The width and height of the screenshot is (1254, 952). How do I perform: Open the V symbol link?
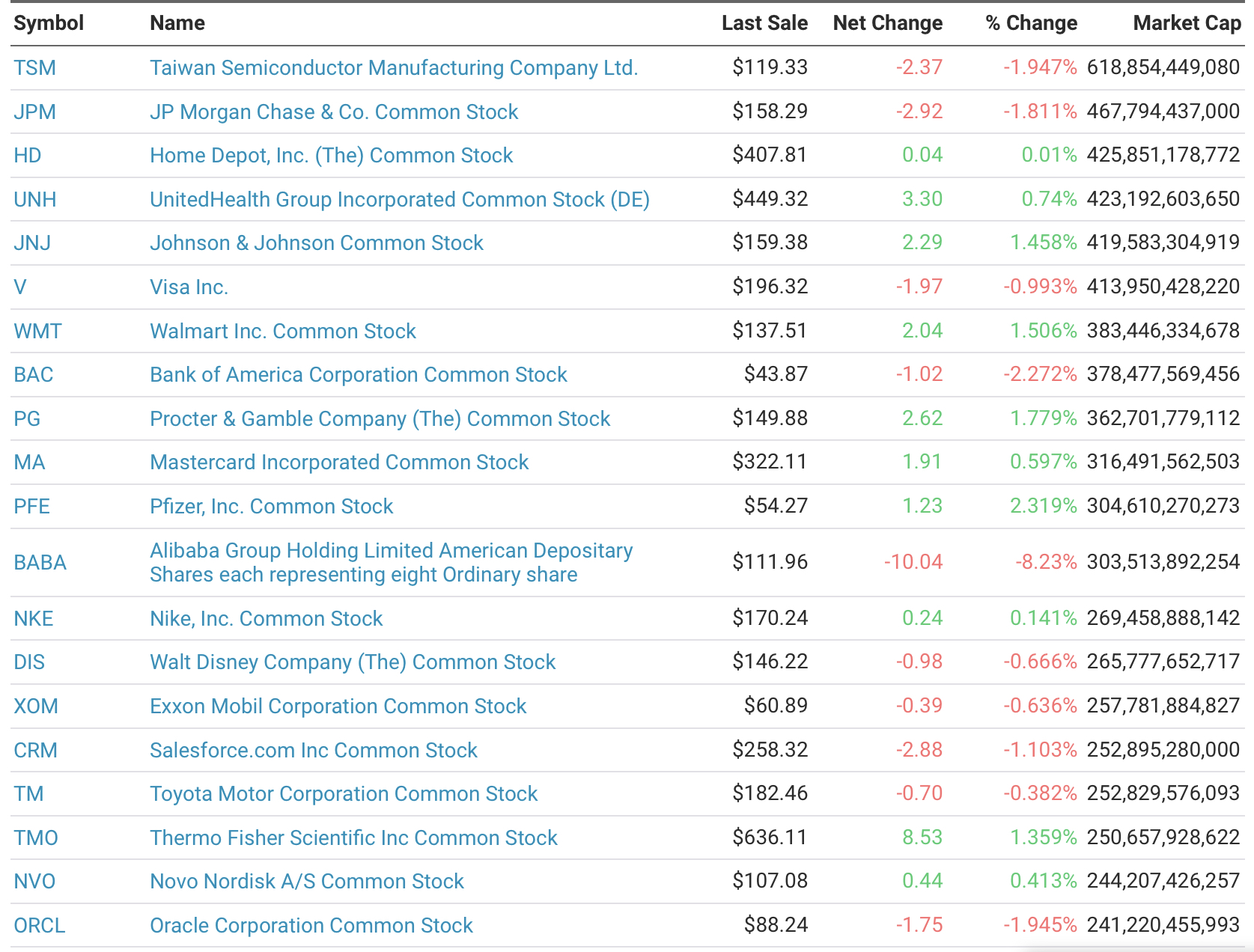20,287
